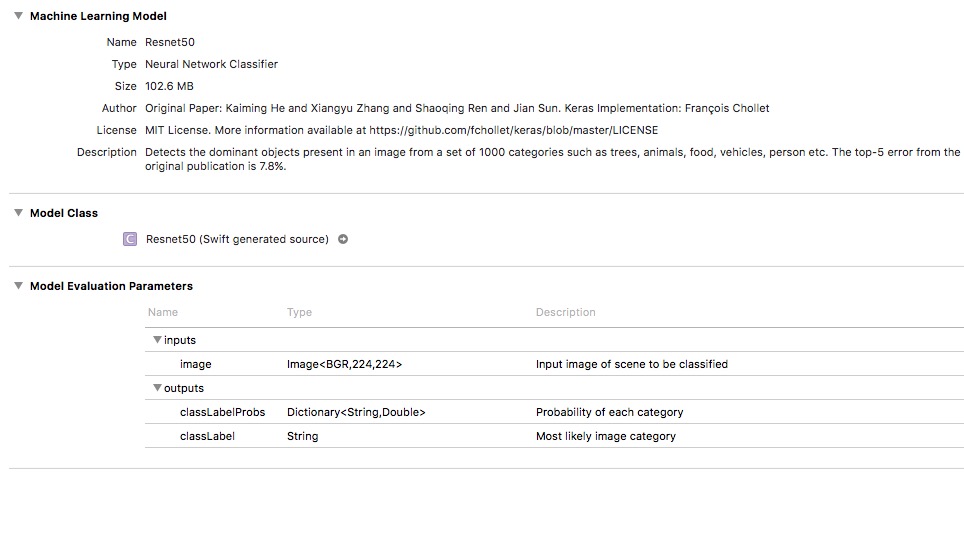Click the purple class icon beside Resnet50
Viewport: 964px width, 533px height.
pyautogui.click(x=129, y=239)
